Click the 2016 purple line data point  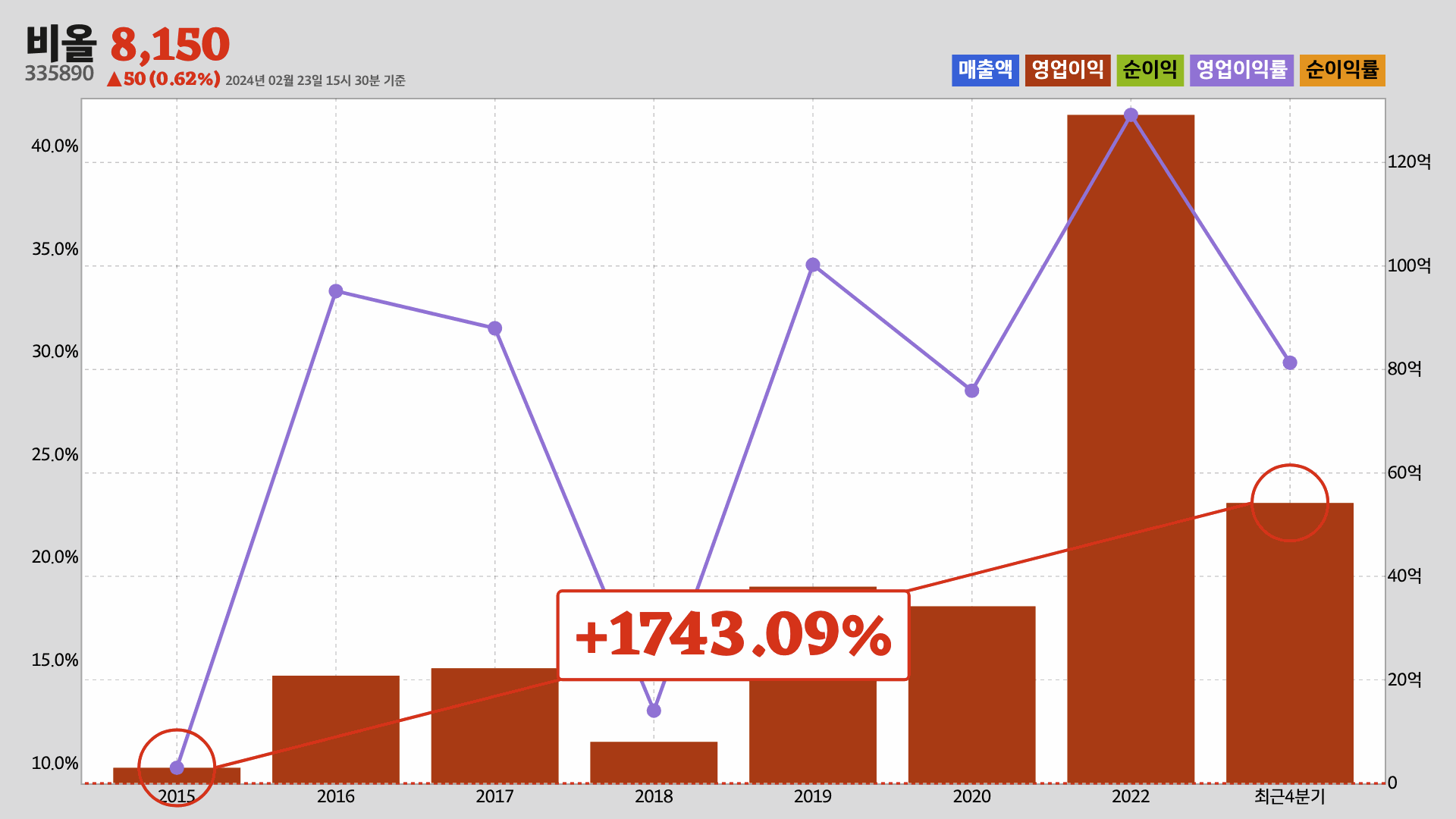pos(336,291)
